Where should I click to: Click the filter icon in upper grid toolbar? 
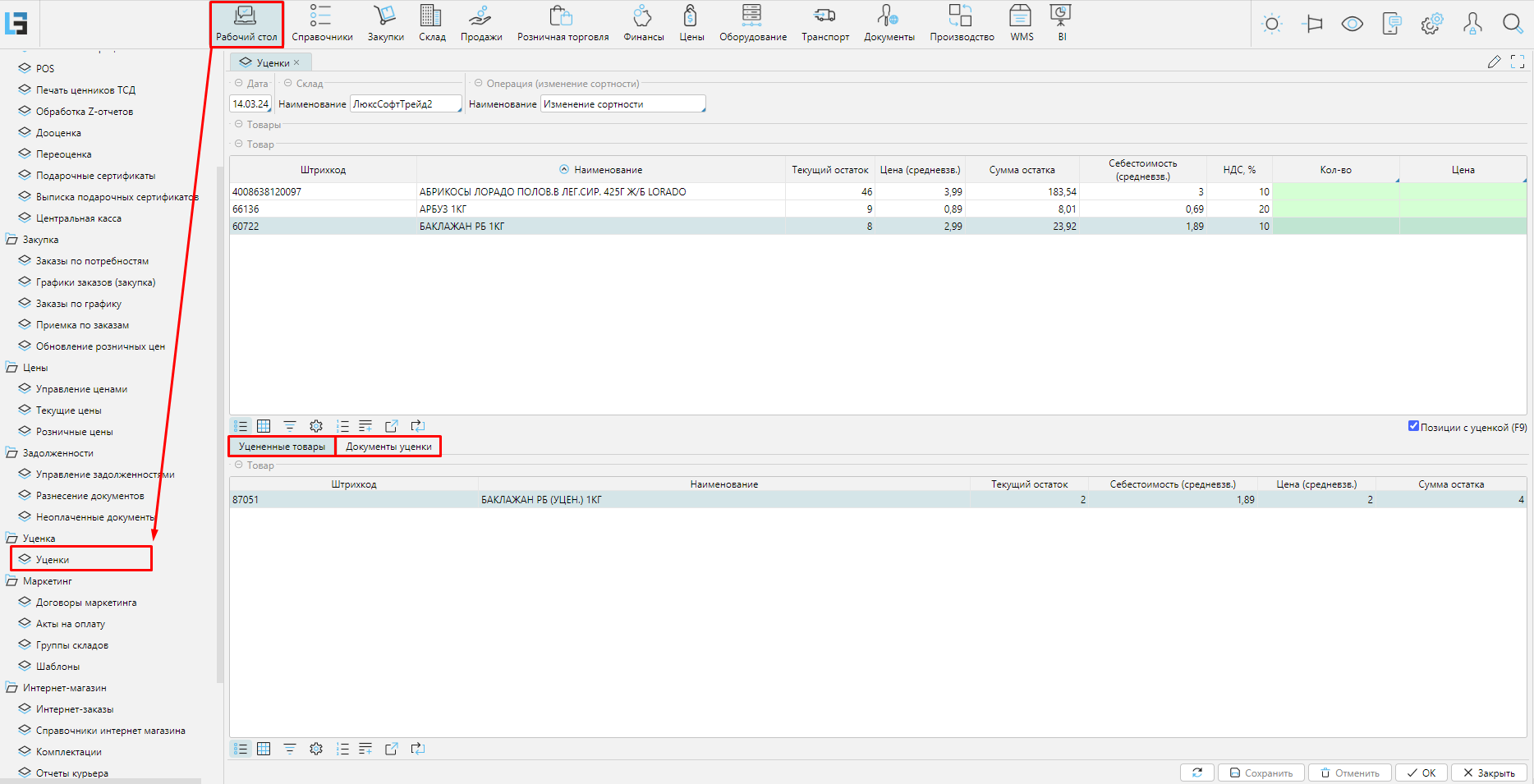coord(290,426)
